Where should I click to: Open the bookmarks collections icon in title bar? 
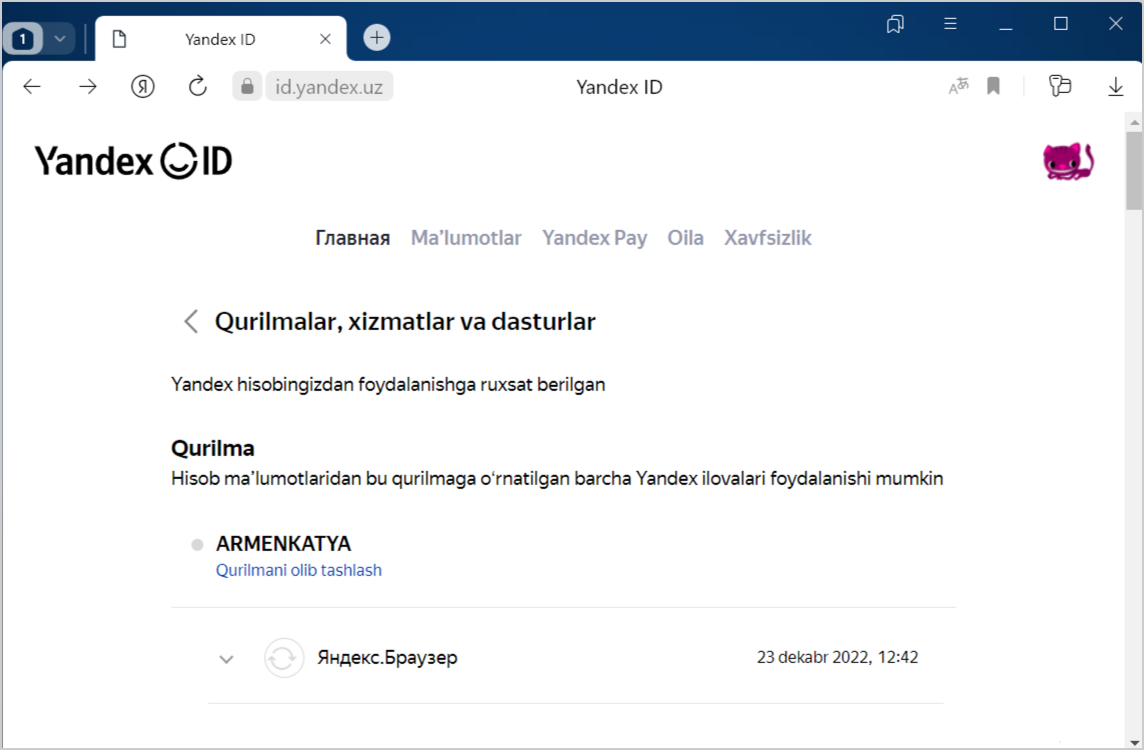895,24
